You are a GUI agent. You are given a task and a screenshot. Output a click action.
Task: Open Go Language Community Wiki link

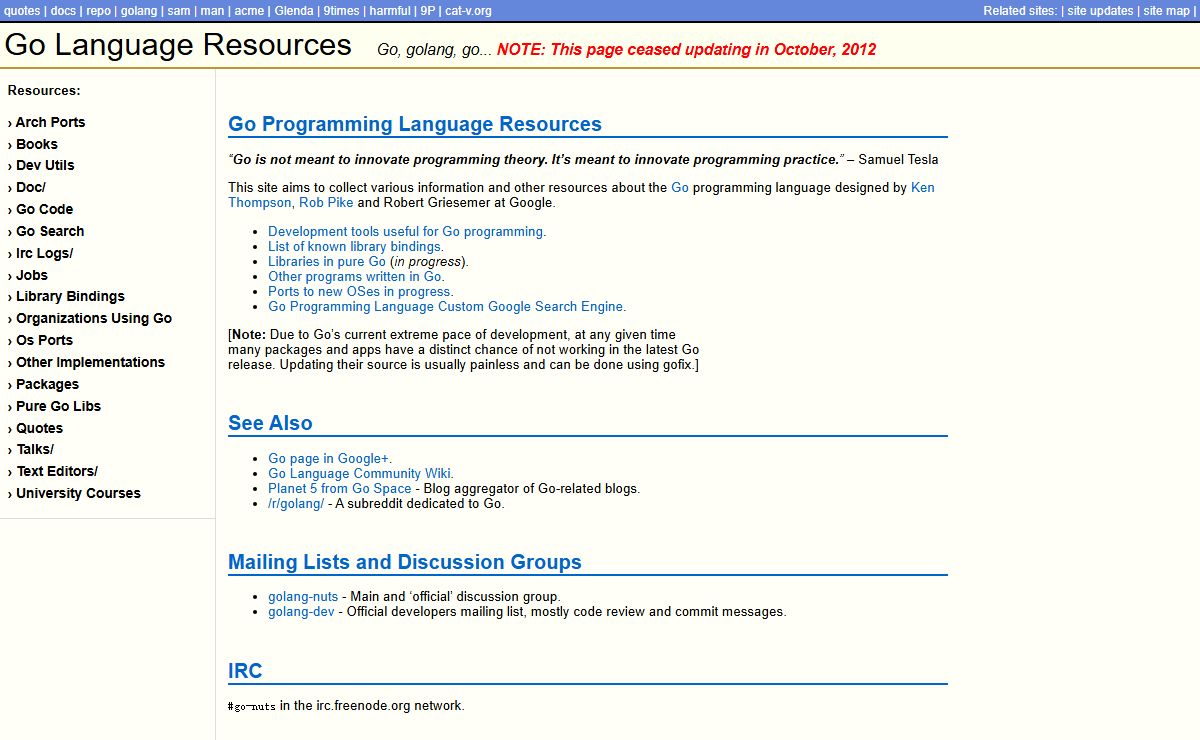(361, 474)
